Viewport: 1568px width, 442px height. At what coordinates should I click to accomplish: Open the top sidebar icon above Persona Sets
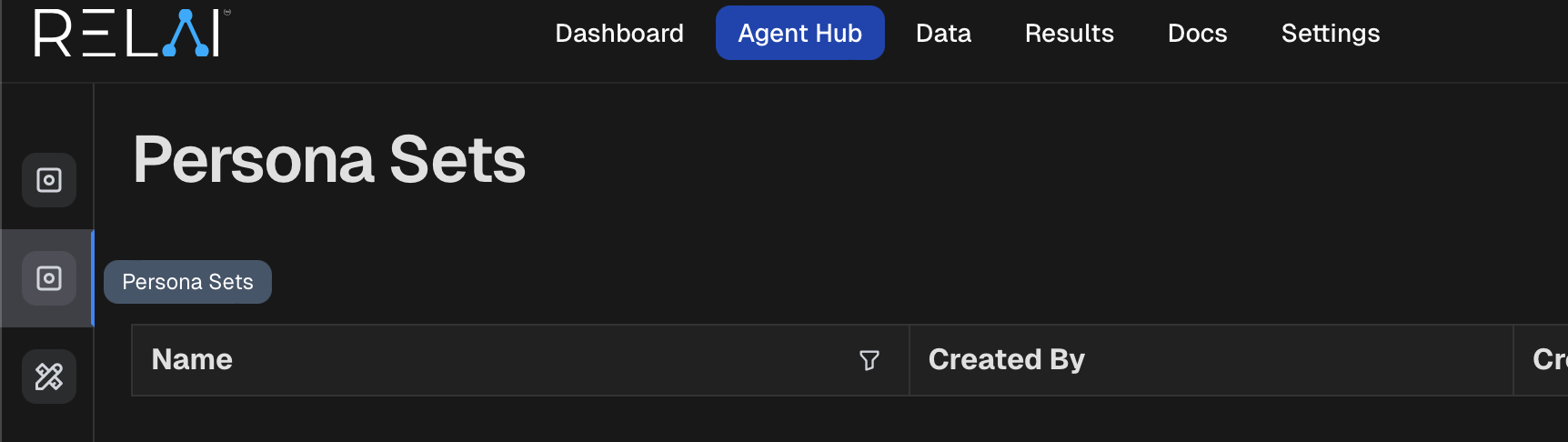49,180
